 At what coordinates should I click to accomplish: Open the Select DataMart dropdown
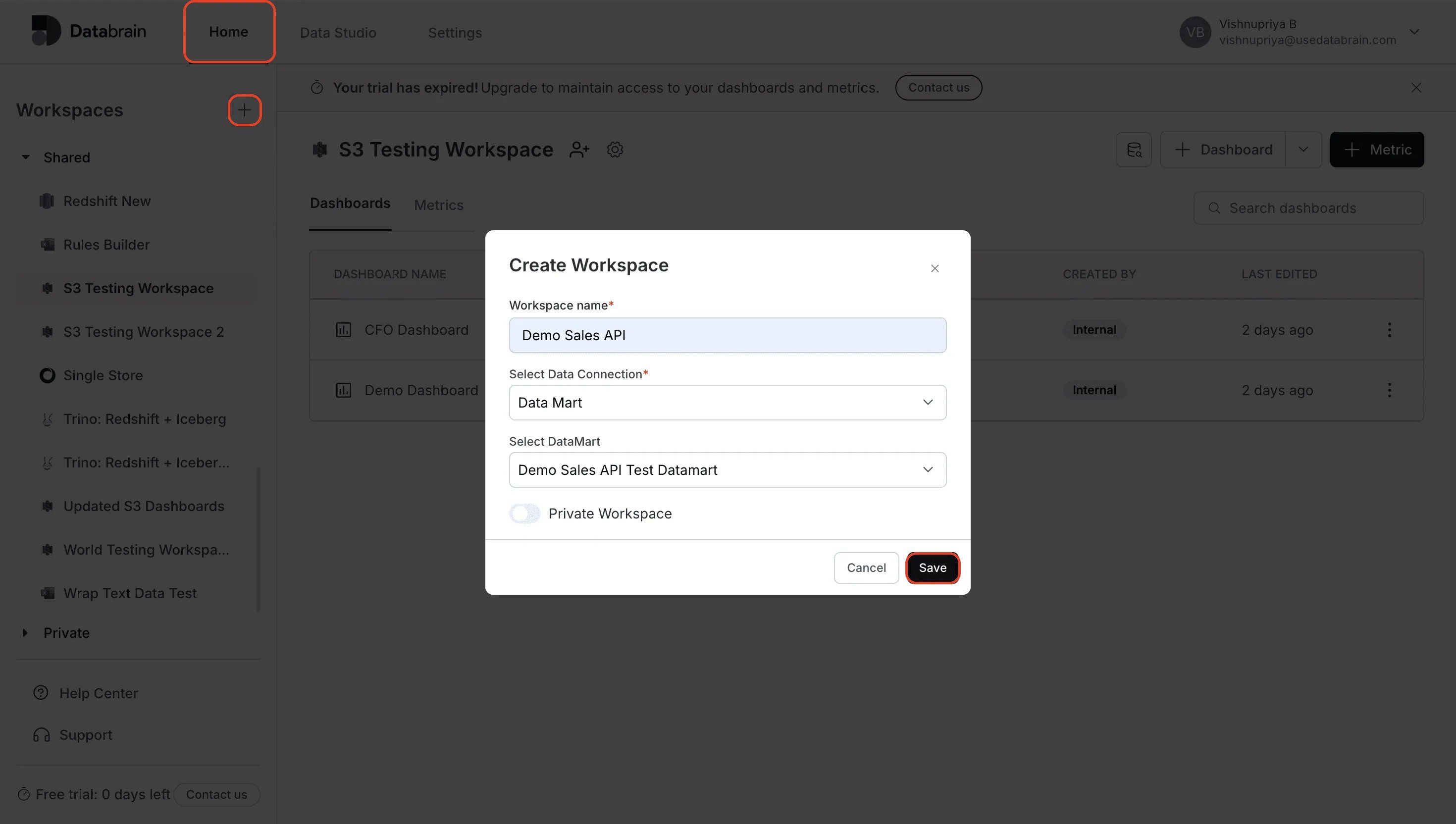[x=728, y=470]
